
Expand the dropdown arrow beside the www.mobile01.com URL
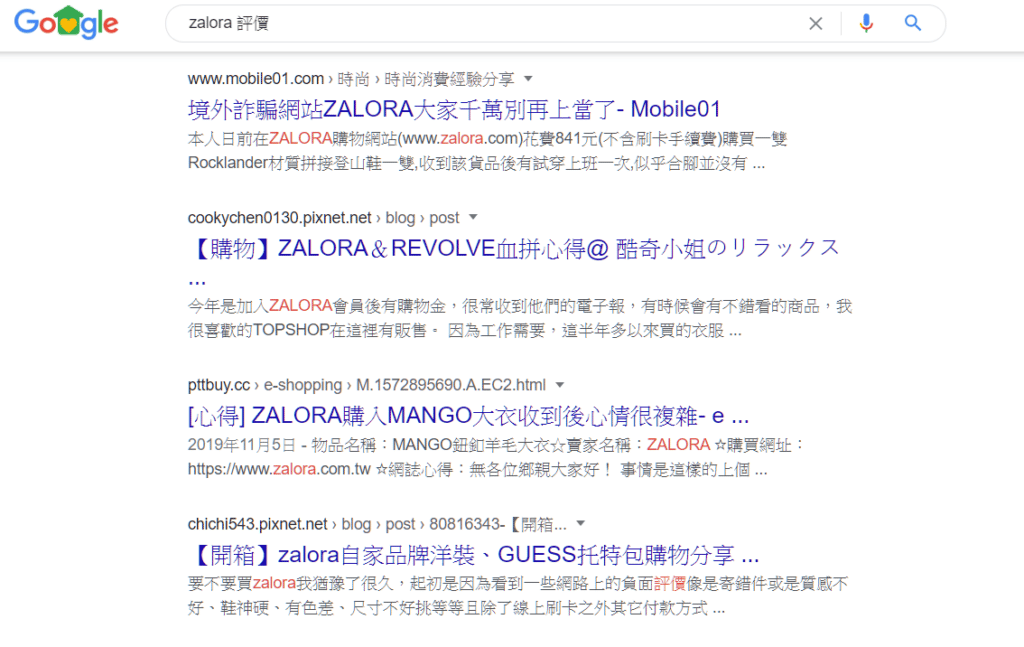(x=529, y=79)
